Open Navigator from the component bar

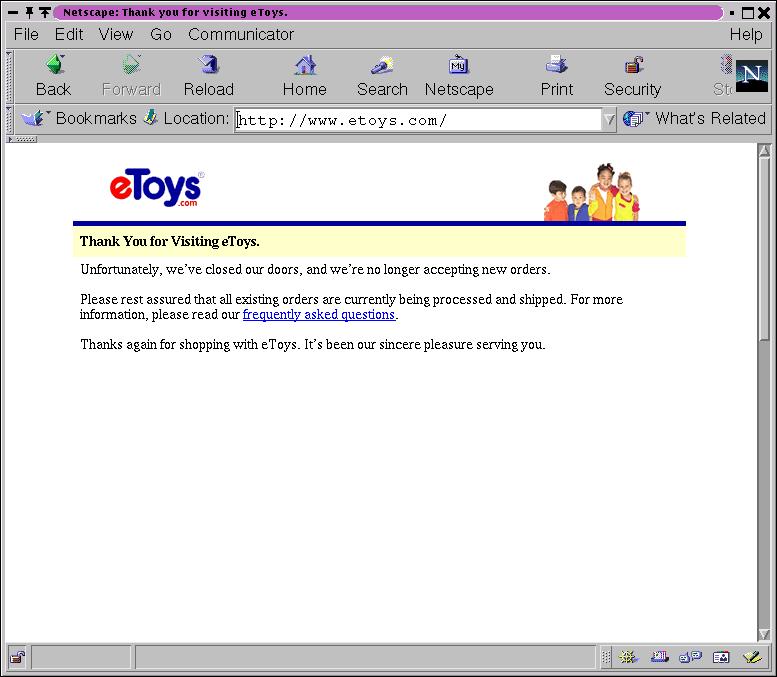(x=628, y=657)
